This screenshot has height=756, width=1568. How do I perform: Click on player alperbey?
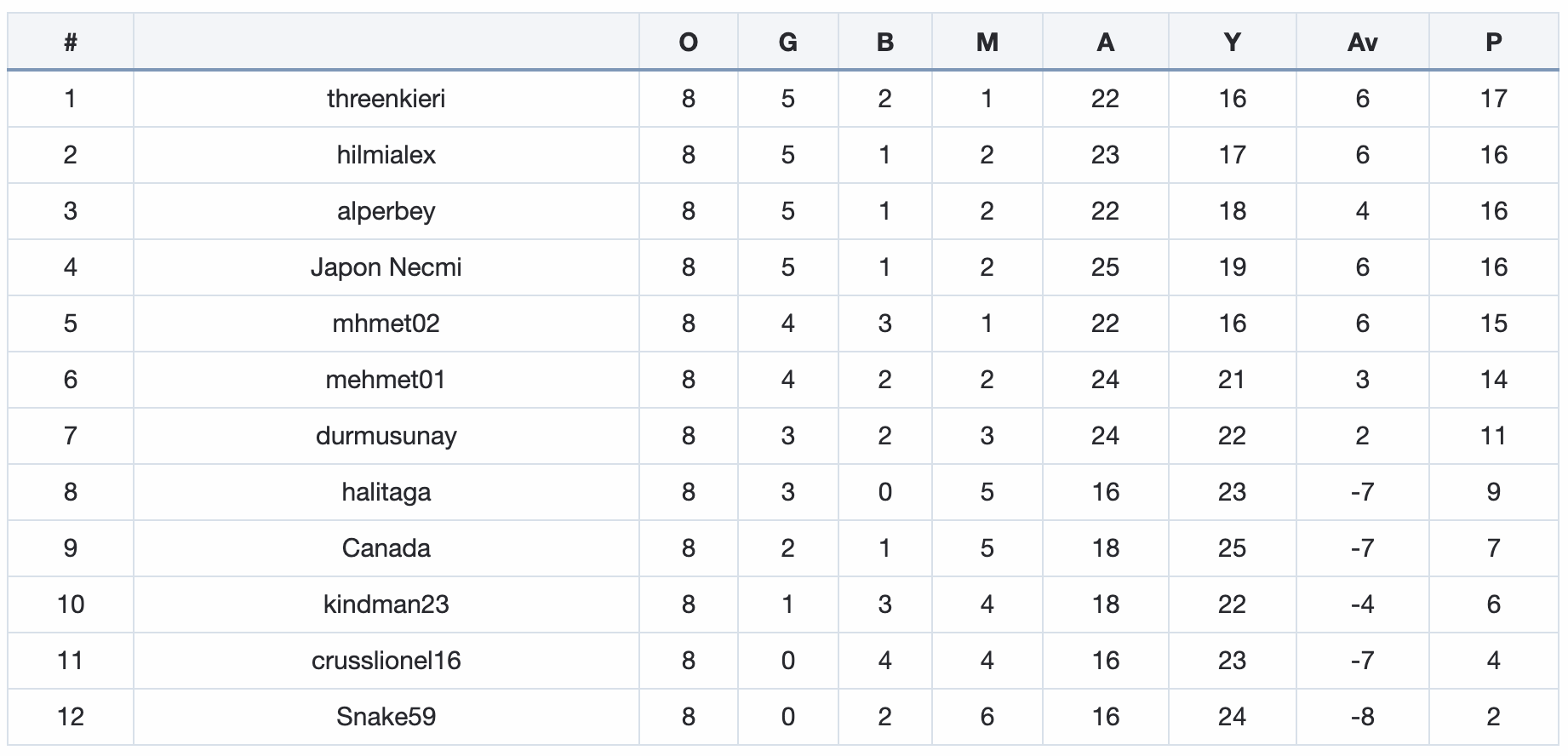click(x=386, y=211)
